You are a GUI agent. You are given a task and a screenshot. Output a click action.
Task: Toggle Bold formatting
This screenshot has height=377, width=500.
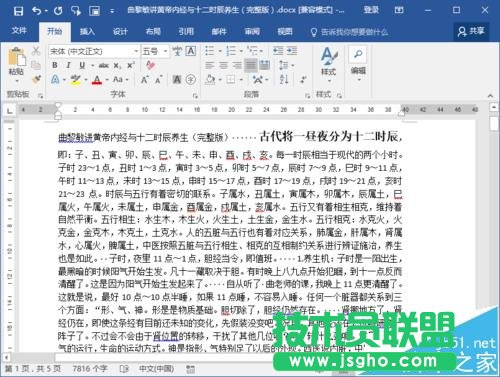pyautogui.click(x=55, y=65)
